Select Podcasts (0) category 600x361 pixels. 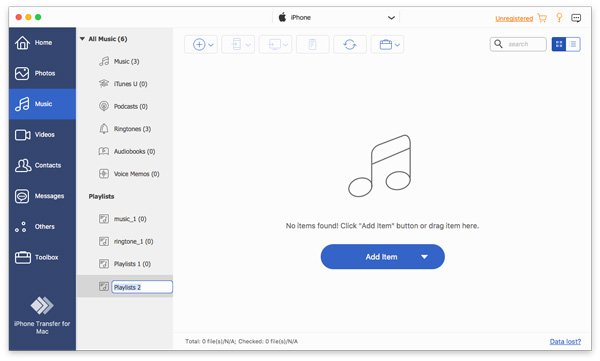125,106
